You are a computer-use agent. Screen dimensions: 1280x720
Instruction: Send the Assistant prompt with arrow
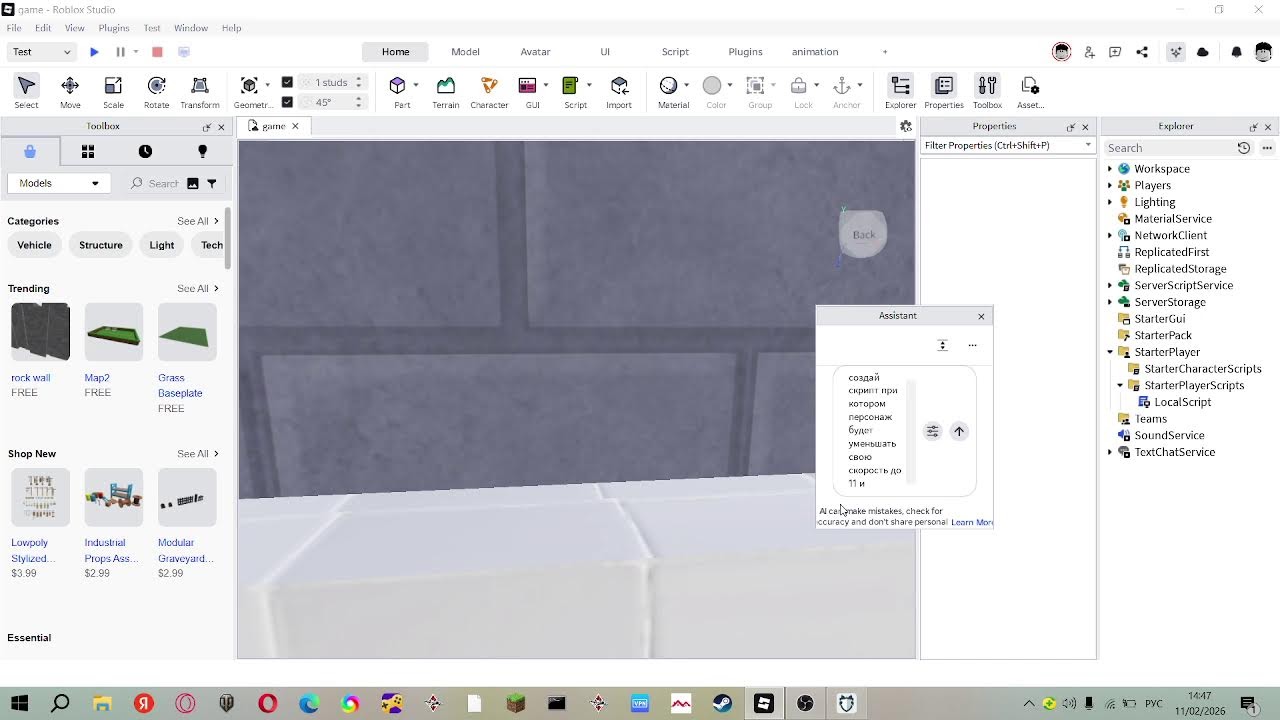pyautogui.click(x=958, y=431)
